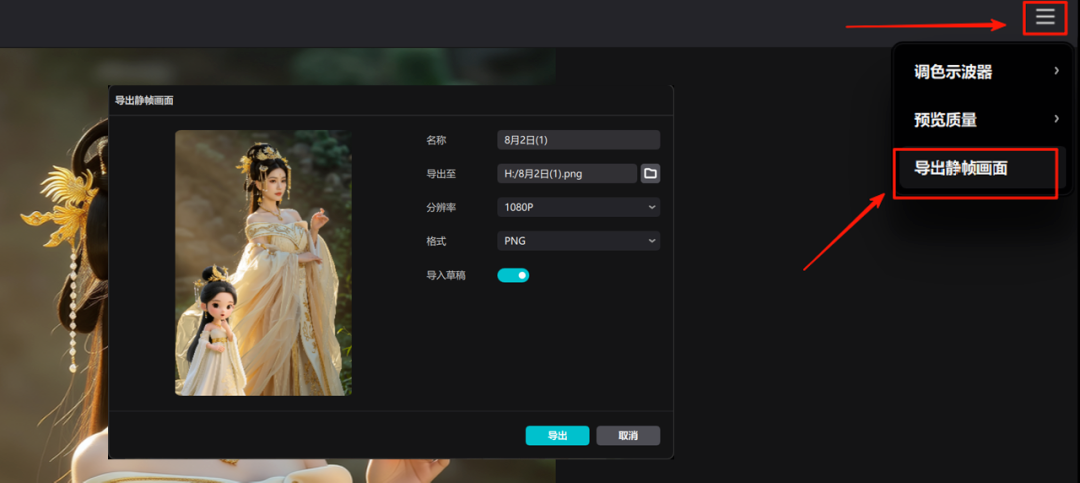Click the 名称 label

tap(436, 140)
